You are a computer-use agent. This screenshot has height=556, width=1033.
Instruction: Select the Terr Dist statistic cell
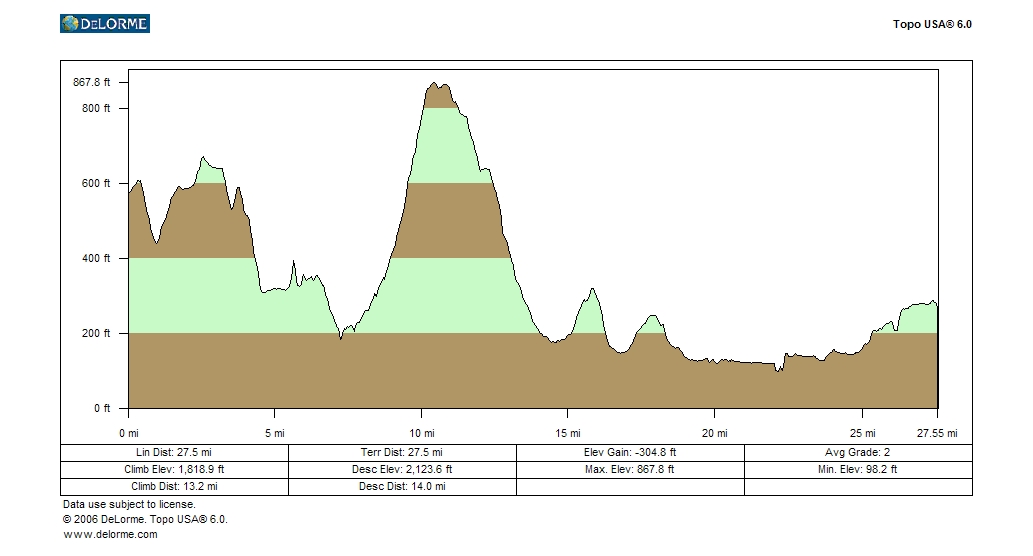pos(402,452)
